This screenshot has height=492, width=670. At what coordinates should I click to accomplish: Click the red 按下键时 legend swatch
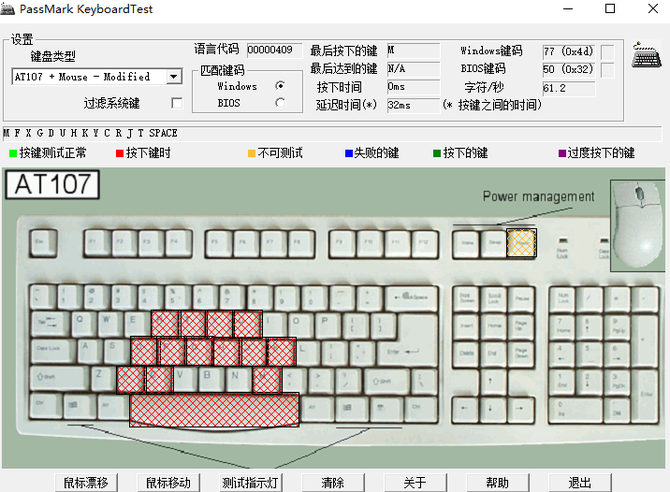tap(120, 153)
